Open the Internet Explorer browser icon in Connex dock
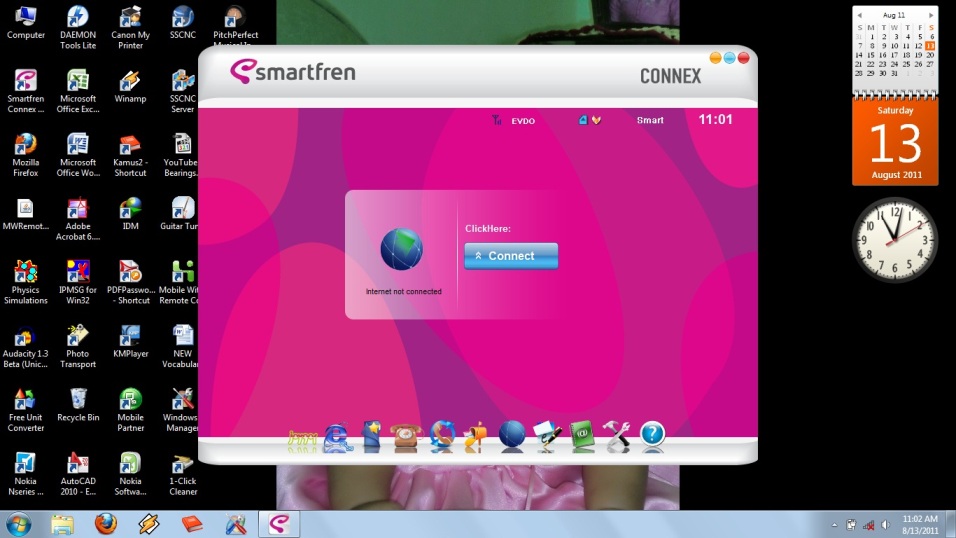The image size is (956, 538). coord(337,437)
